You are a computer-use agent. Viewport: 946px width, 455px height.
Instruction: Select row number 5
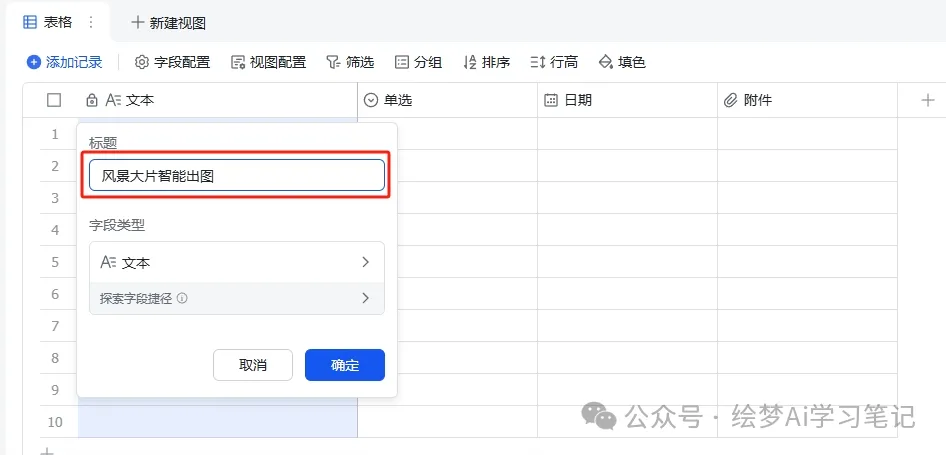coord(55,262)
